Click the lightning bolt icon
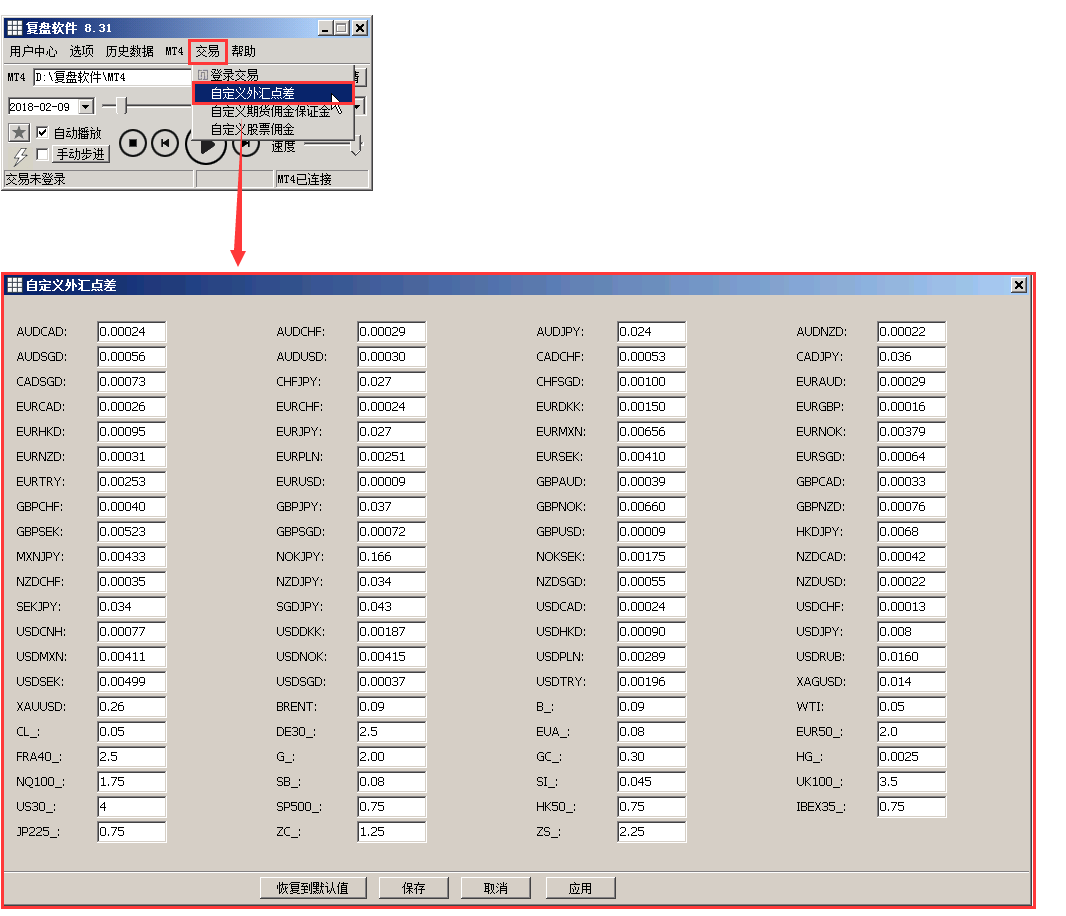1066x916 pixels. (19, 156)
